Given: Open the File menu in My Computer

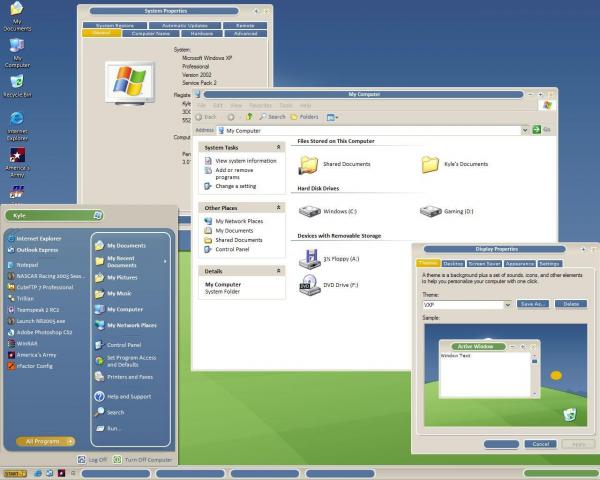Looking at the screenshot, I should click(x=201, y=105).
